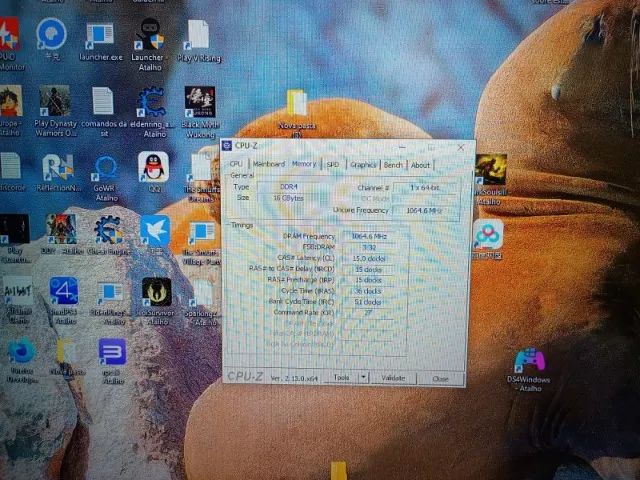Open launcher.exe desktop shortcut

click(100, 42)
